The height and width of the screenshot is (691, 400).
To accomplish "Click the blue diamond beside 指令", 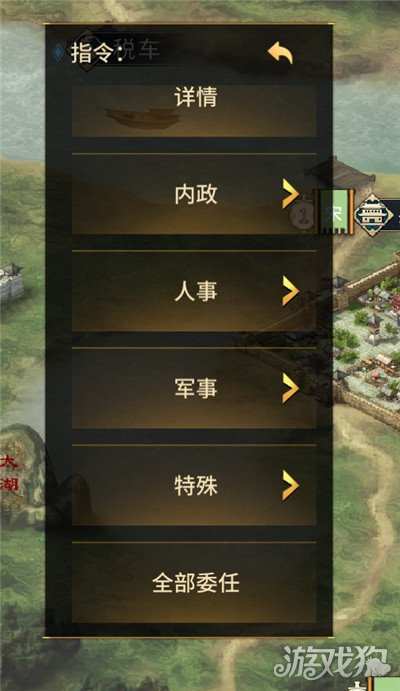I will (58, 53).
